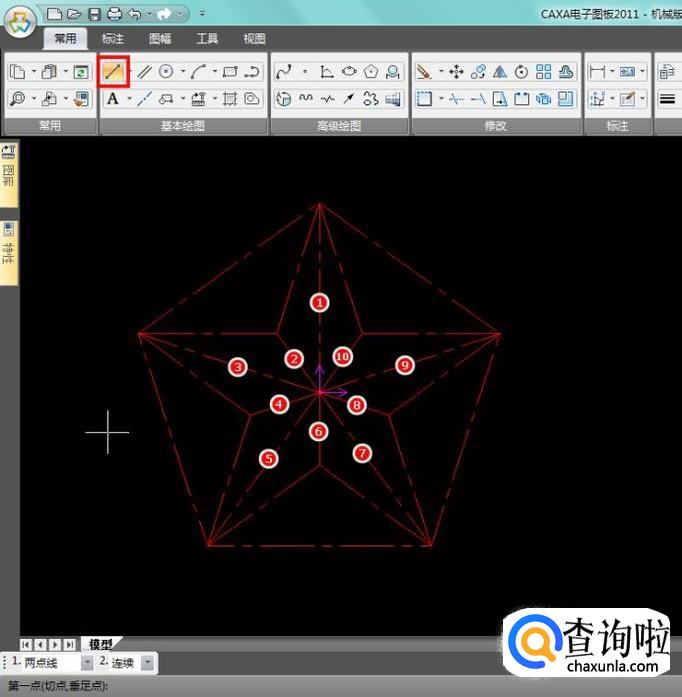Expand the Dimension tool dropdown arrow

(613, 71)
